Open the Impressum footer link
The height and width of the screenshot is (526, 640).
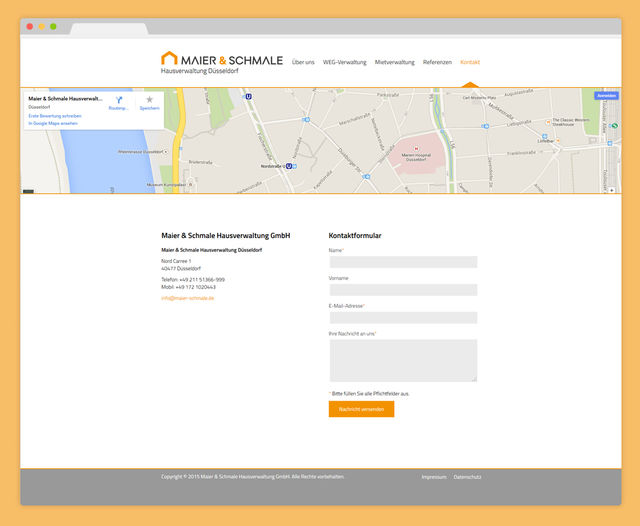pyautogui.click(x=434, y=477)
